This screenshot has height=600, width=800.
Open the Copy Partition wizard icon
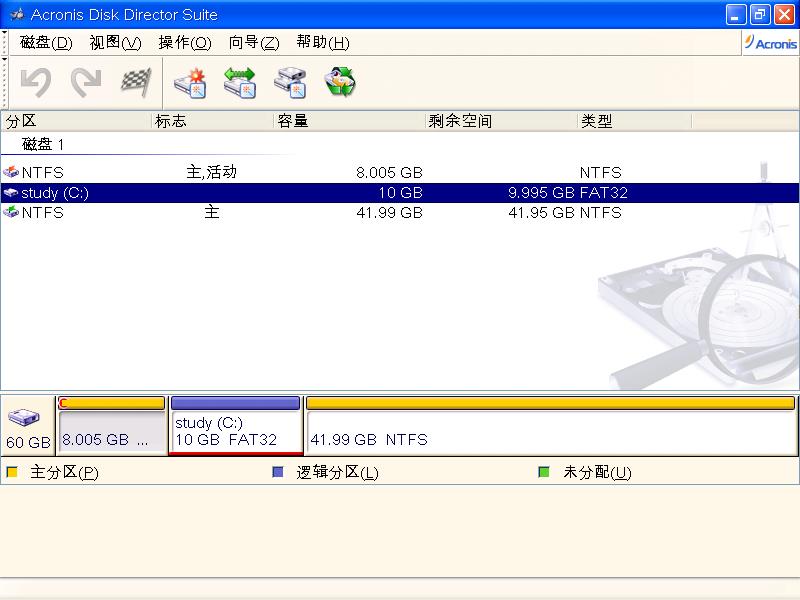point(290,82)
